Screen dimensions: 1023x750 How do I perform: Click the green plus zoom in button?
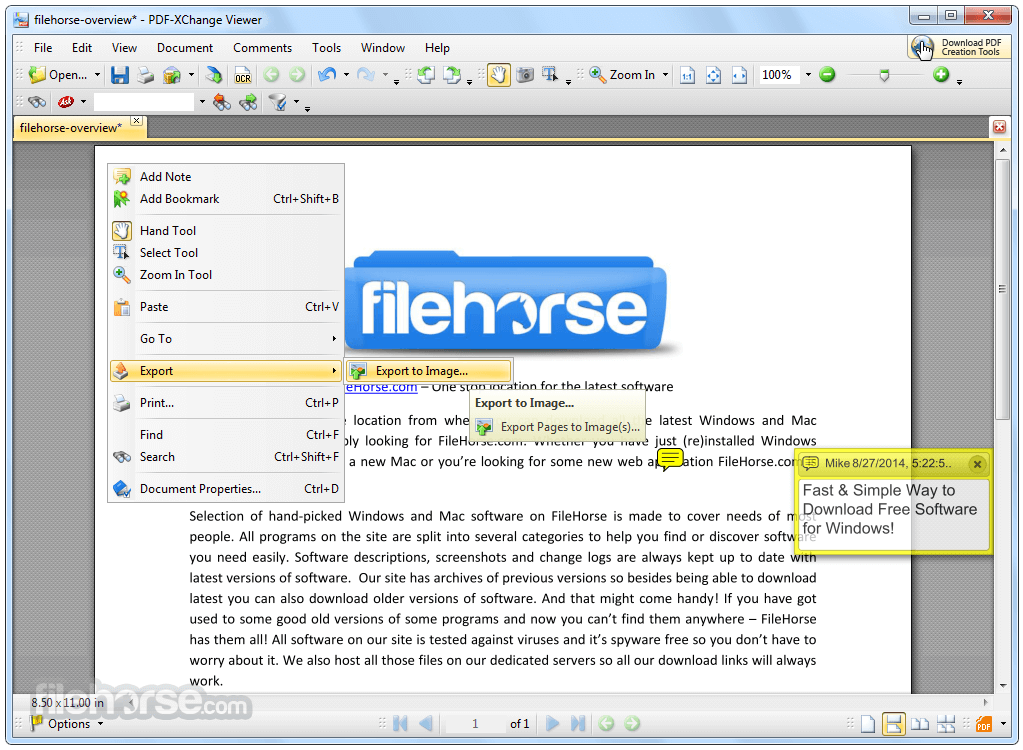point(941,75)
